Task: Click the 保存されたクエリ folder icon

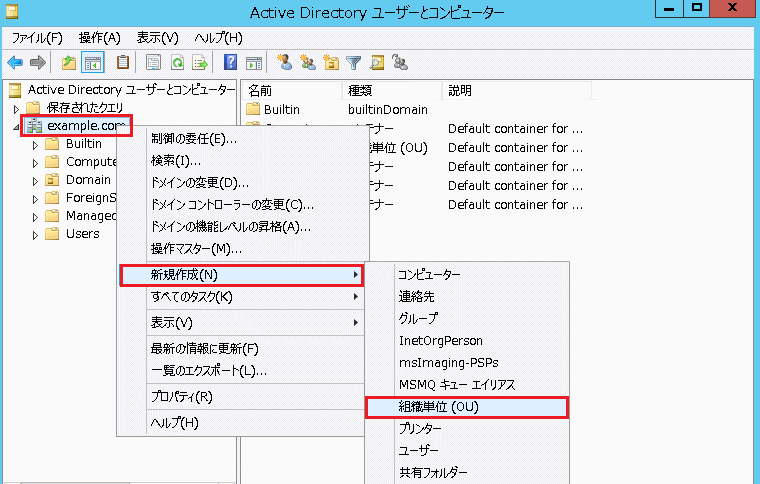Action: [x=33, y=108]
